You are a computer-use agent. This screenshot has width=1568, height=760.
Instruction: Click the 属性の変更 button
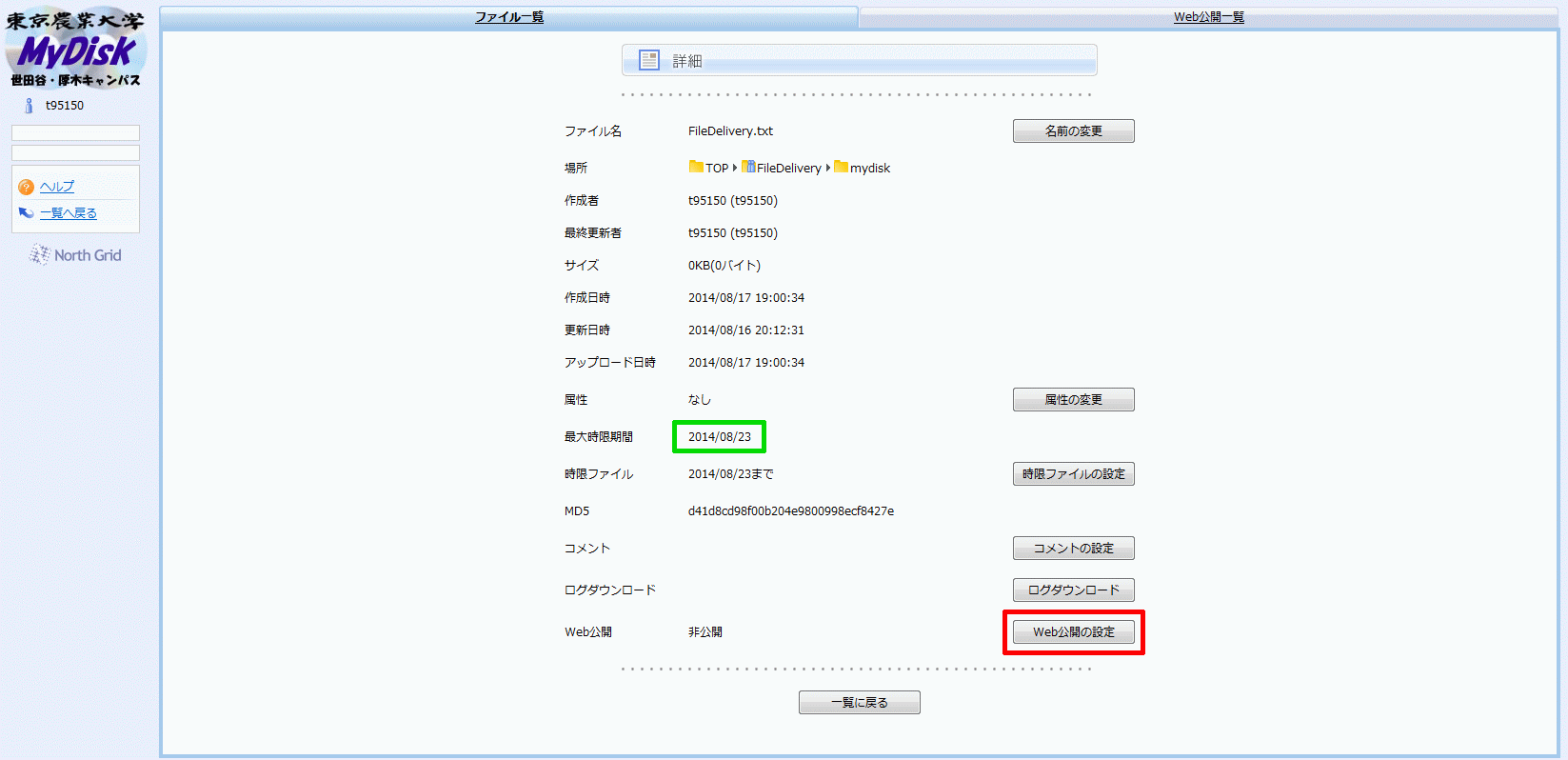1074,400
